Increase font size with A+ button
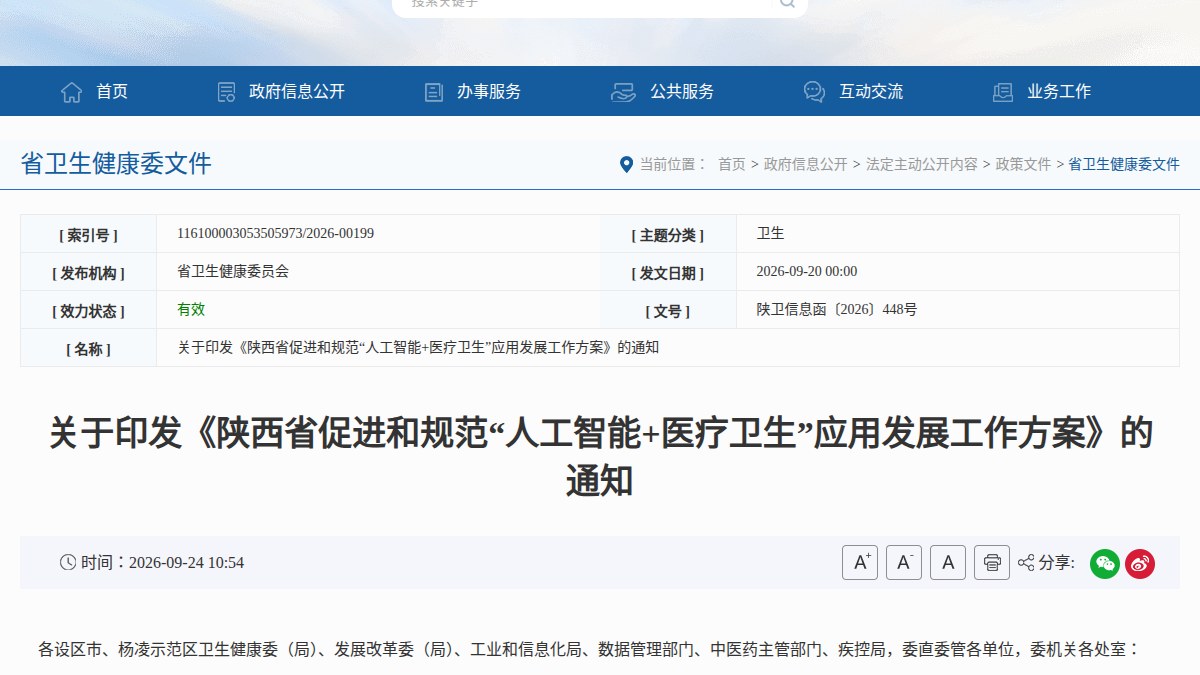Screen dimensions: 1200x675 click(860, 563)
